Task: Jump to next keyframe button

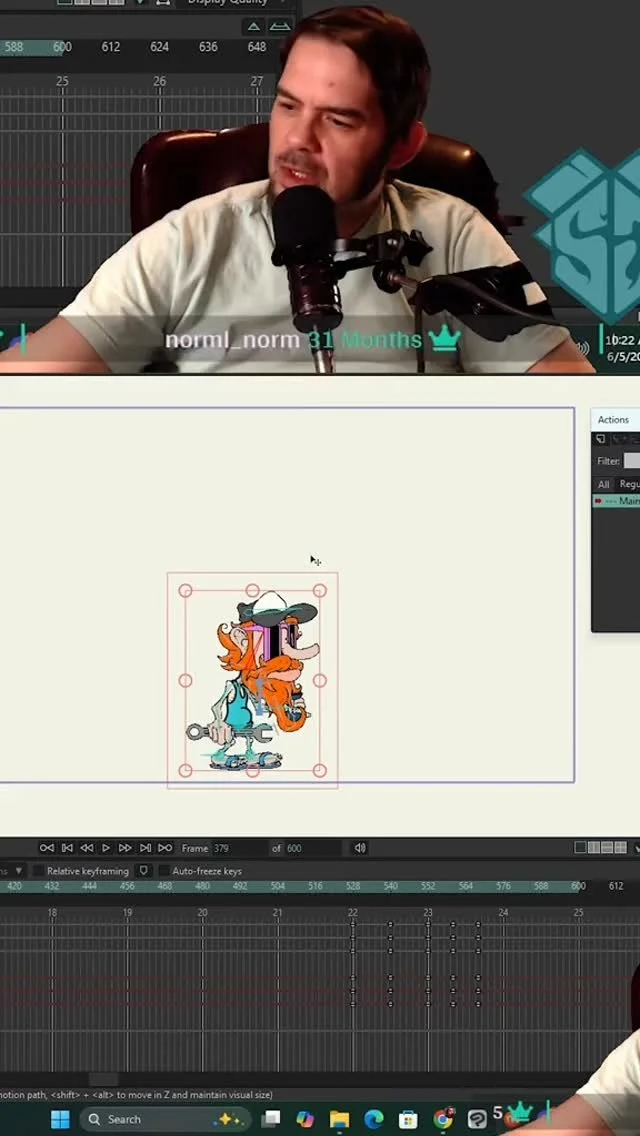Action: pyautogui.click(x=145, y=848)
